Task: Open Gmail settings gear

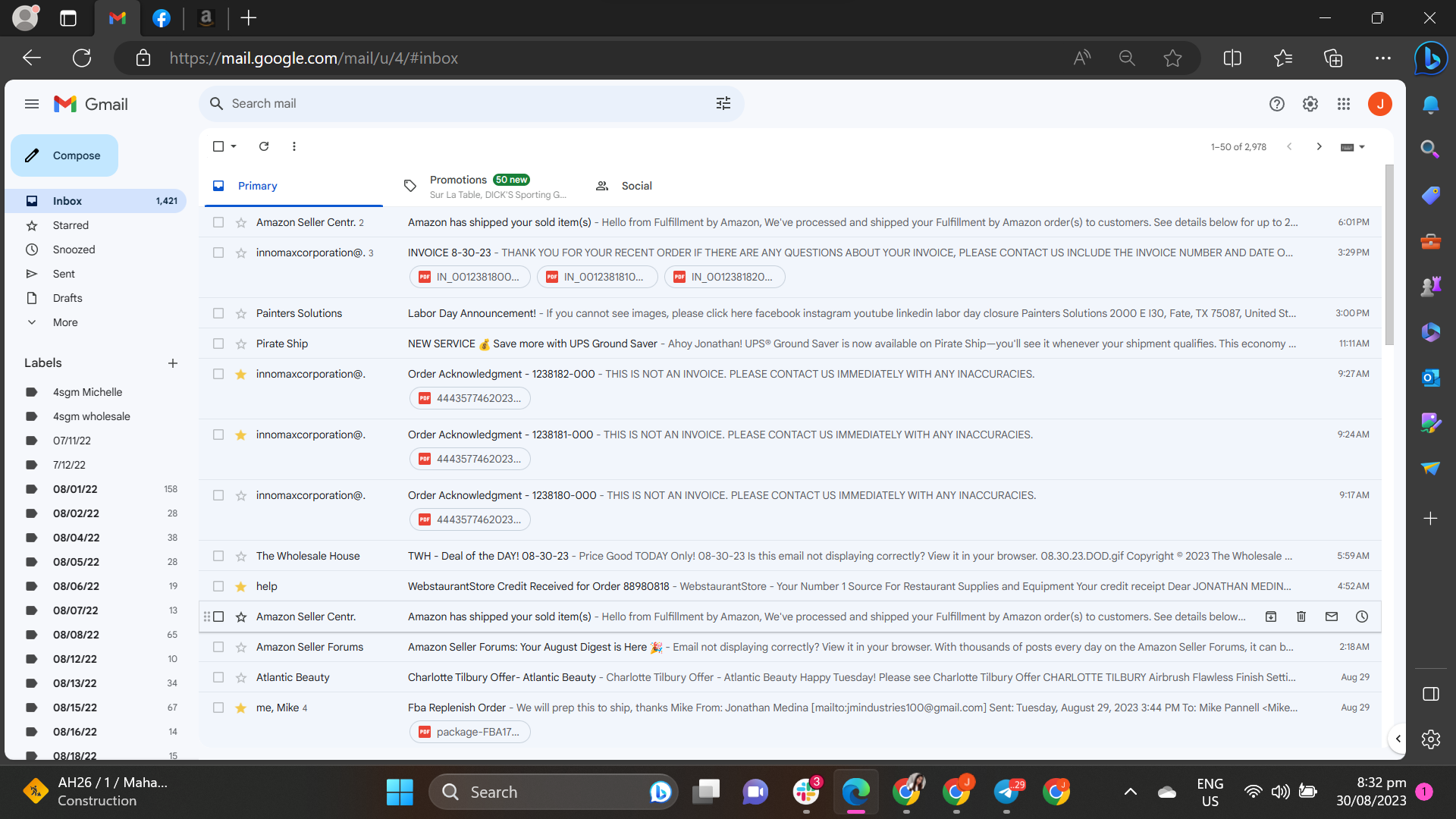Action: [1310, 104]
